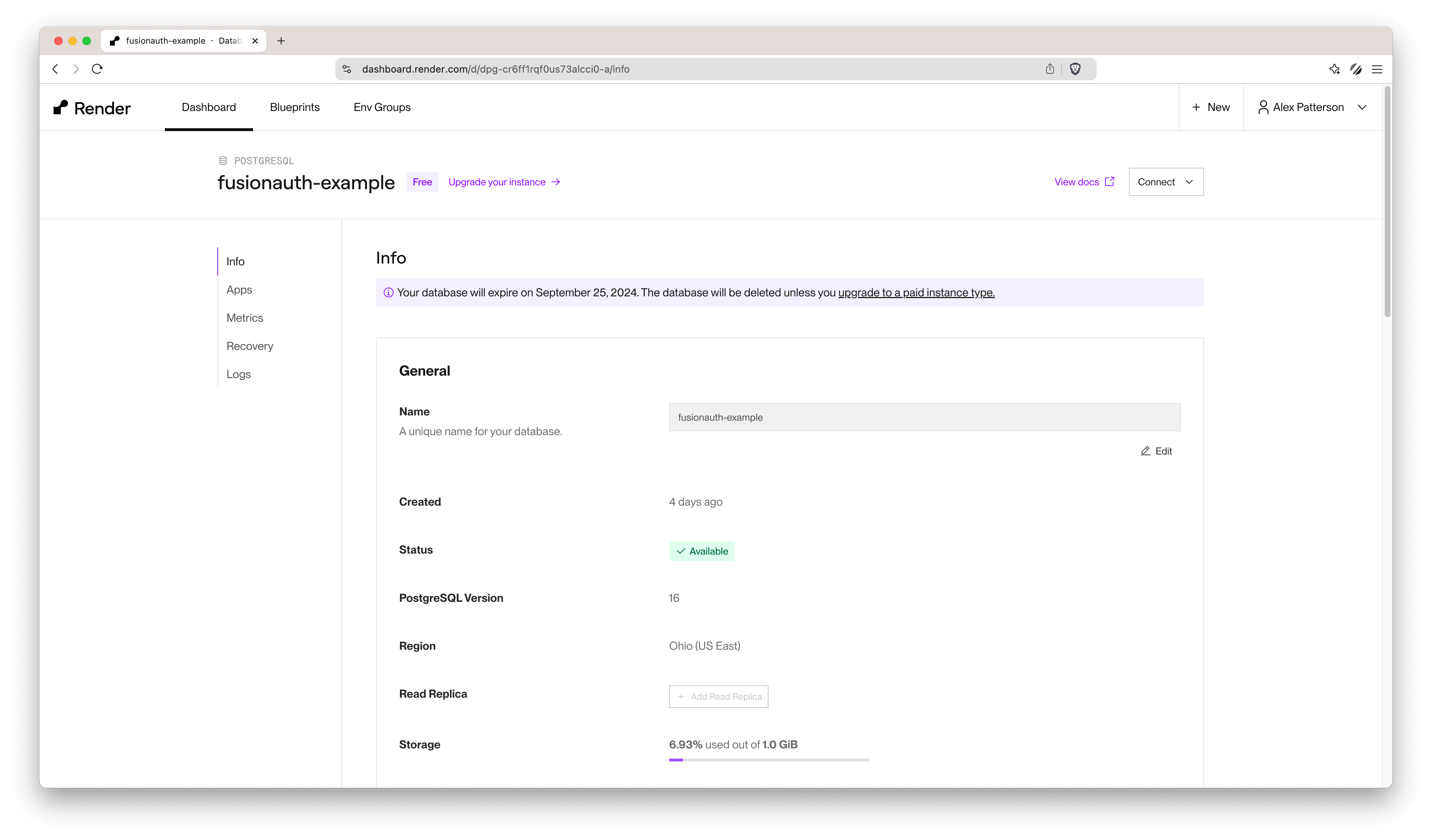The width and height of the screenshot is (1432, 840).
Task: Click '6.93% used out of 1.0 GiB' text
Action: click(x=733, y=745)
